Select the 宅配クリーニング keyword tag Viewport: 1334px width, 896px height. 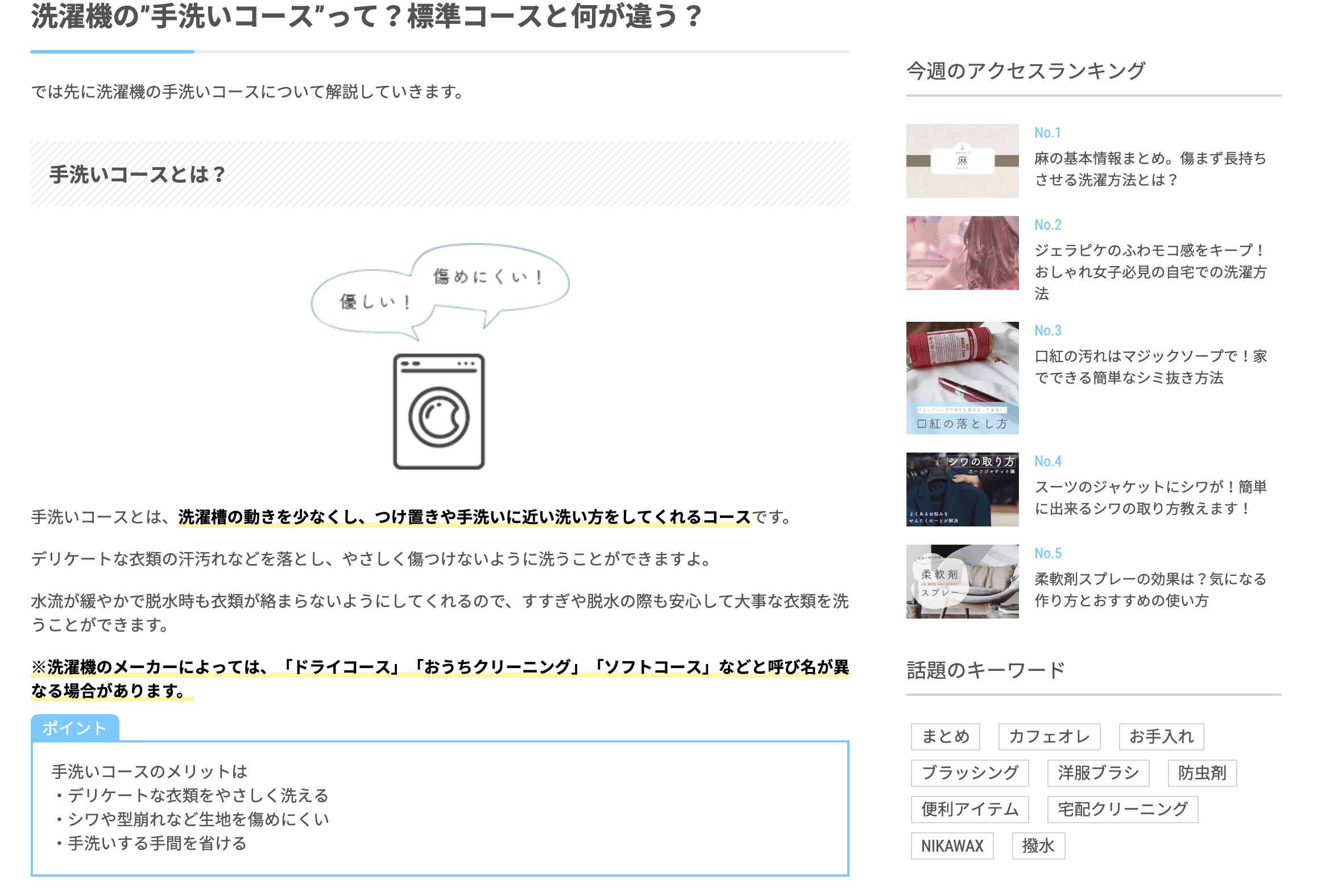[x=1122, y=809]
